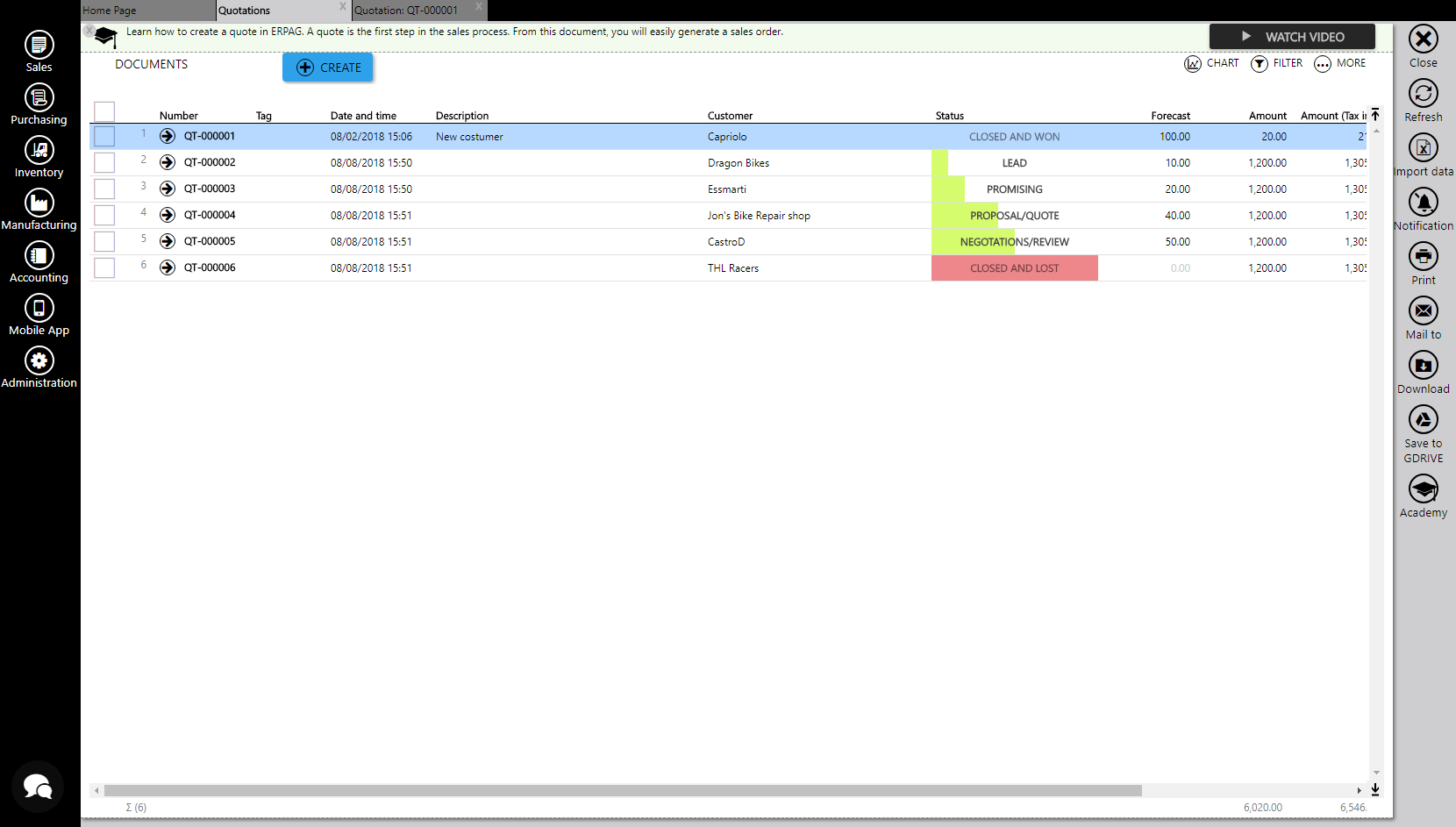Screen dimensions: 1456x827
Task: Open the Manufacturing module
Action: 39,203
